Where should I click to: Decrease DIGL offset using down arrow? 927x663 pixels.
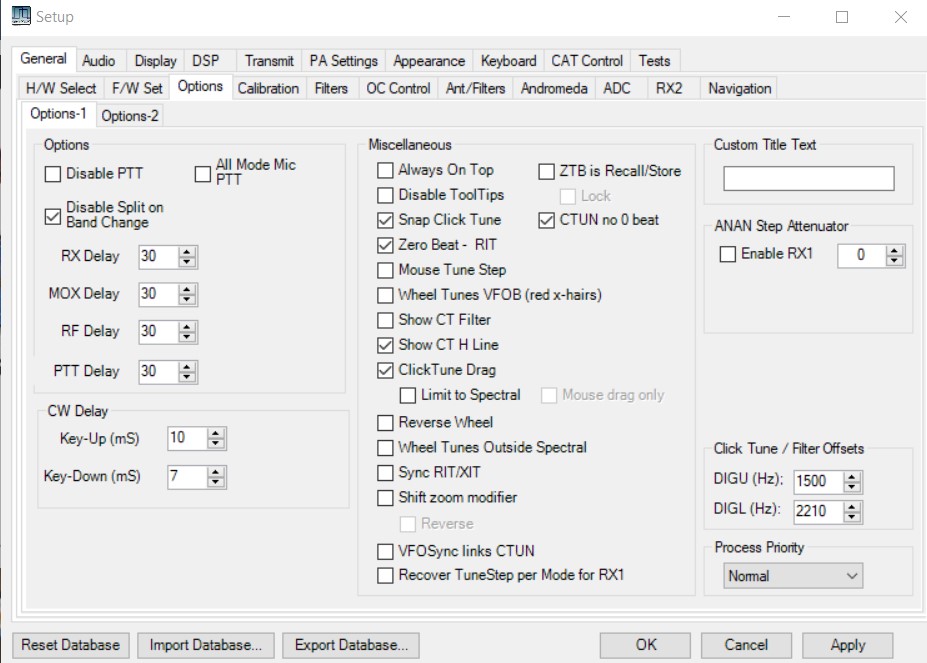pos(851,517)
